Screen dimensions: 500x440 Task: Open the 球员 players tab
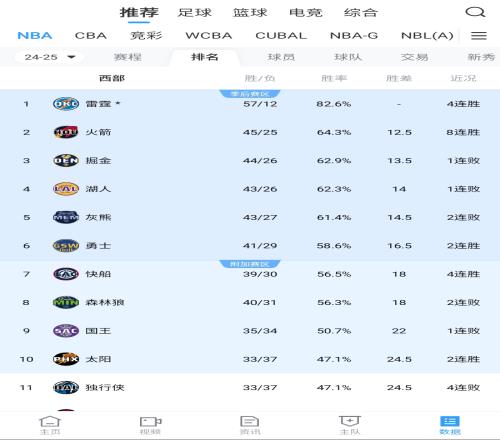coord(281,57)
